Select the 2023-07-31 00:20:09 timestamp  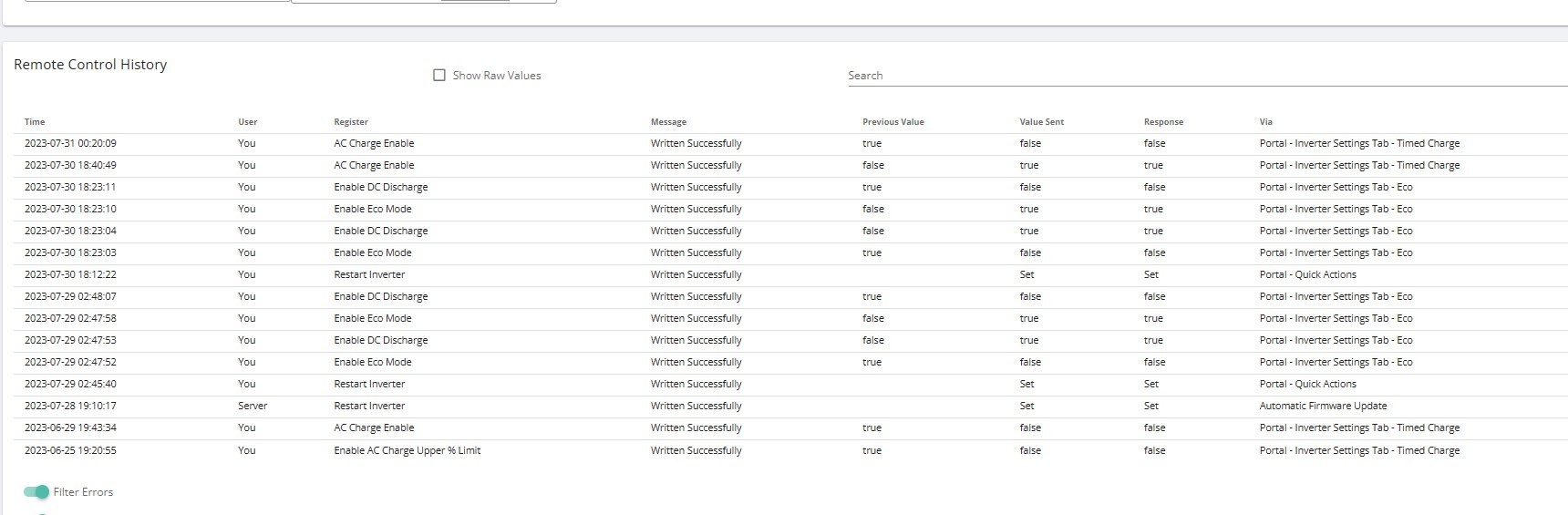(70, 144)
